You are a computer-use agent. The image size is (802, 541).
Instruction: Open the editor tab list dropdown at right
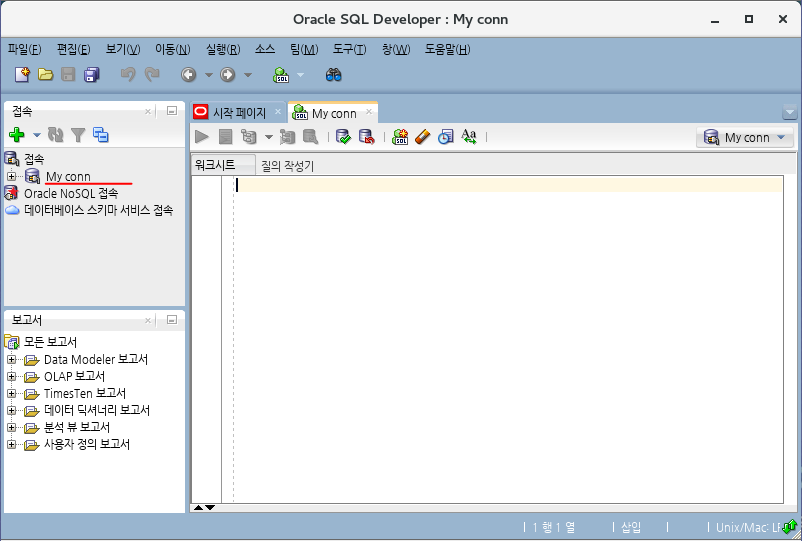tap(790, 112)
